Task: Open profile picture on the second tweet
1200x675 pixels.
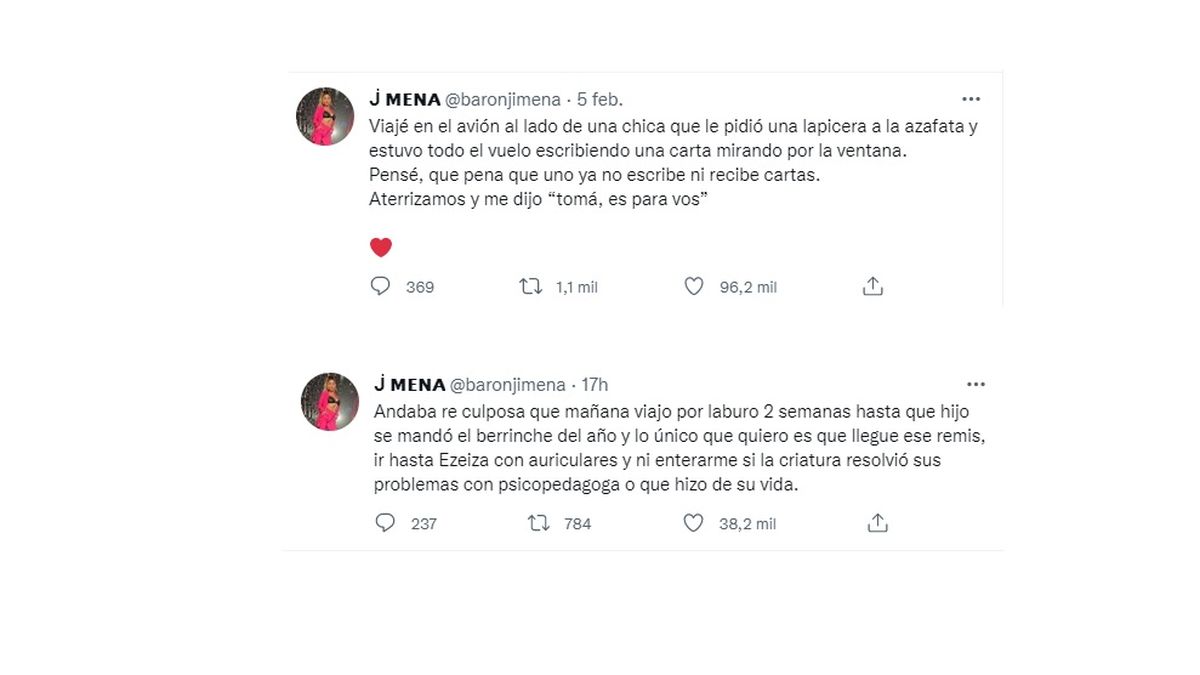Action: tap(330, 402)
